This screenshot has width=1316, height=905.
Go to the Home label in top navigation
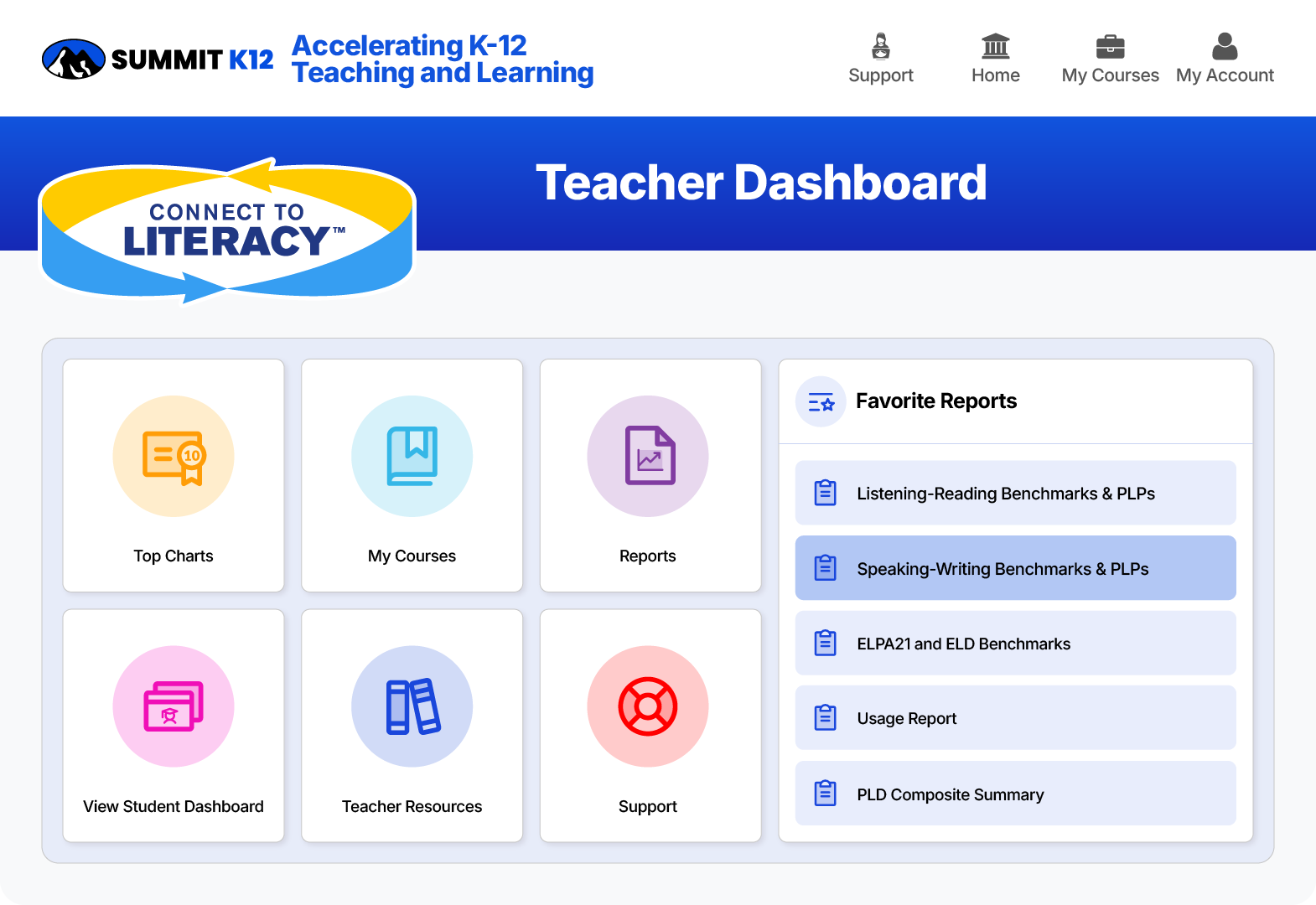point(996,75)
